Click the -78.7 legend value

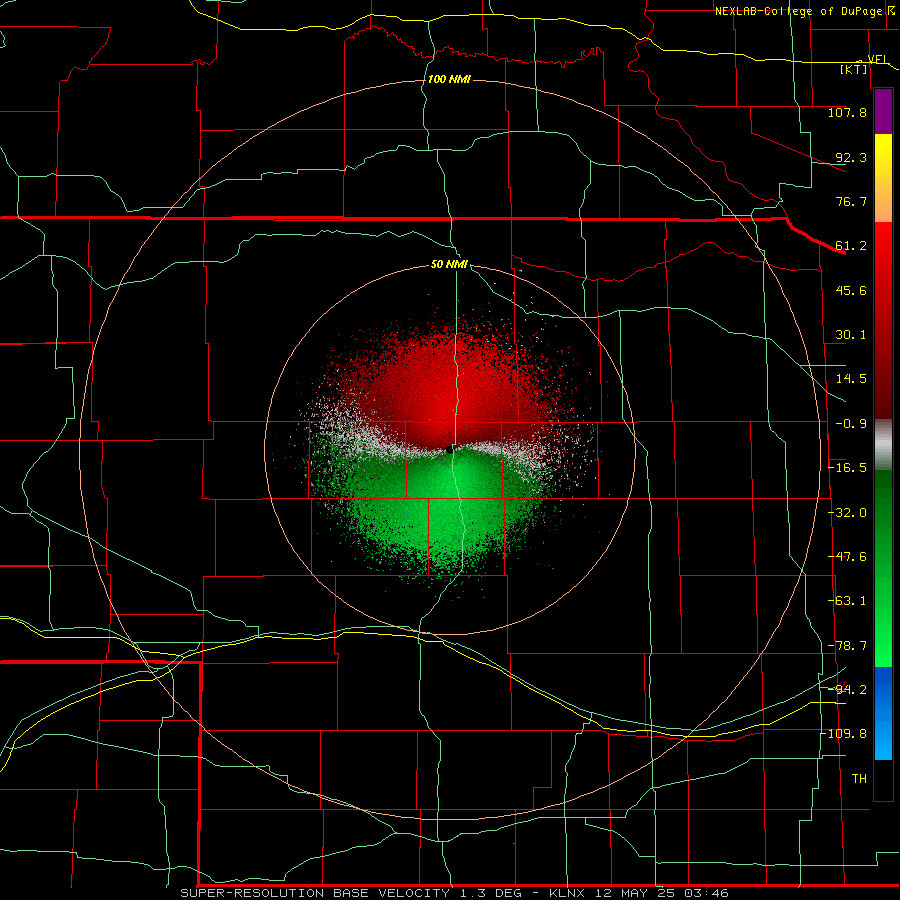point(847,646)
